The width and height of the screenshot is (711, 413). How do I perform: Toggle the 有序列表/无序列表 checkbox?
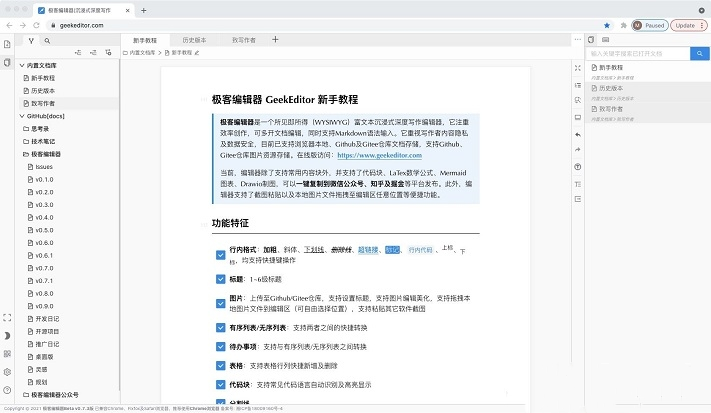(220, 328)
